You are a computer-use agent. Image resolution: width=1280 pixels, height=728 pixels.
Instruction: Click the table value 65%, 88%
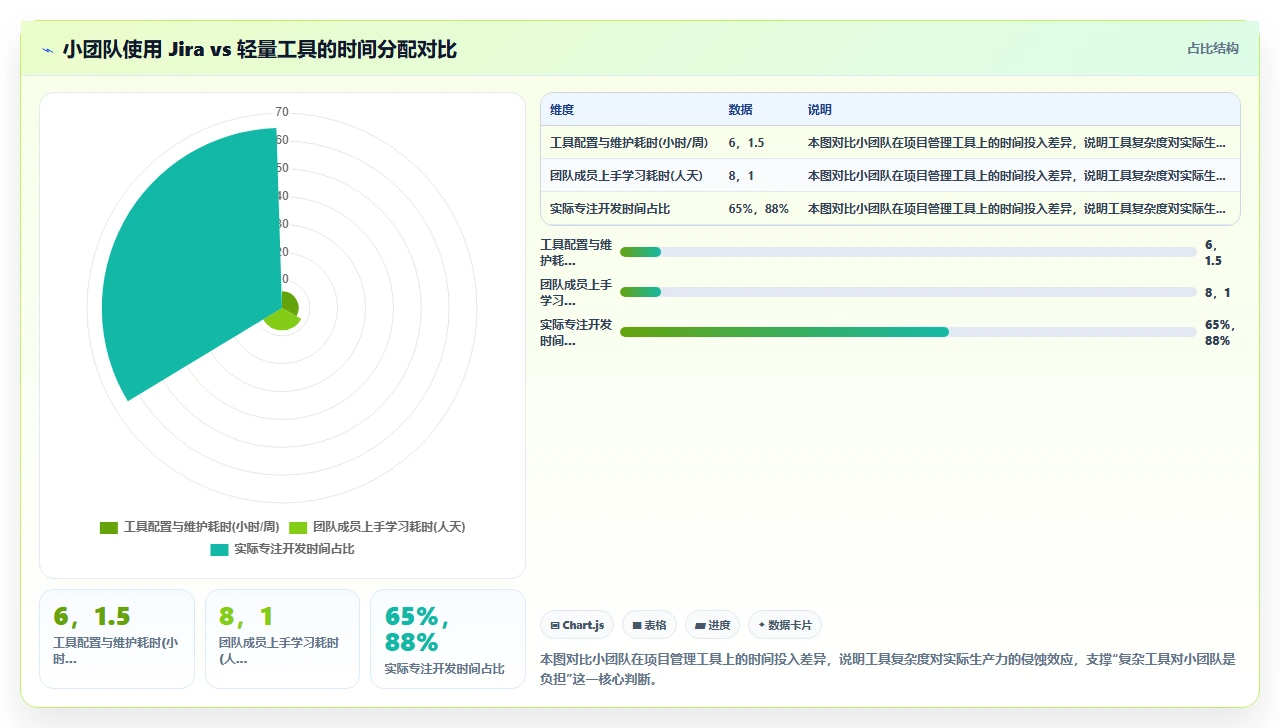[759, 209]
